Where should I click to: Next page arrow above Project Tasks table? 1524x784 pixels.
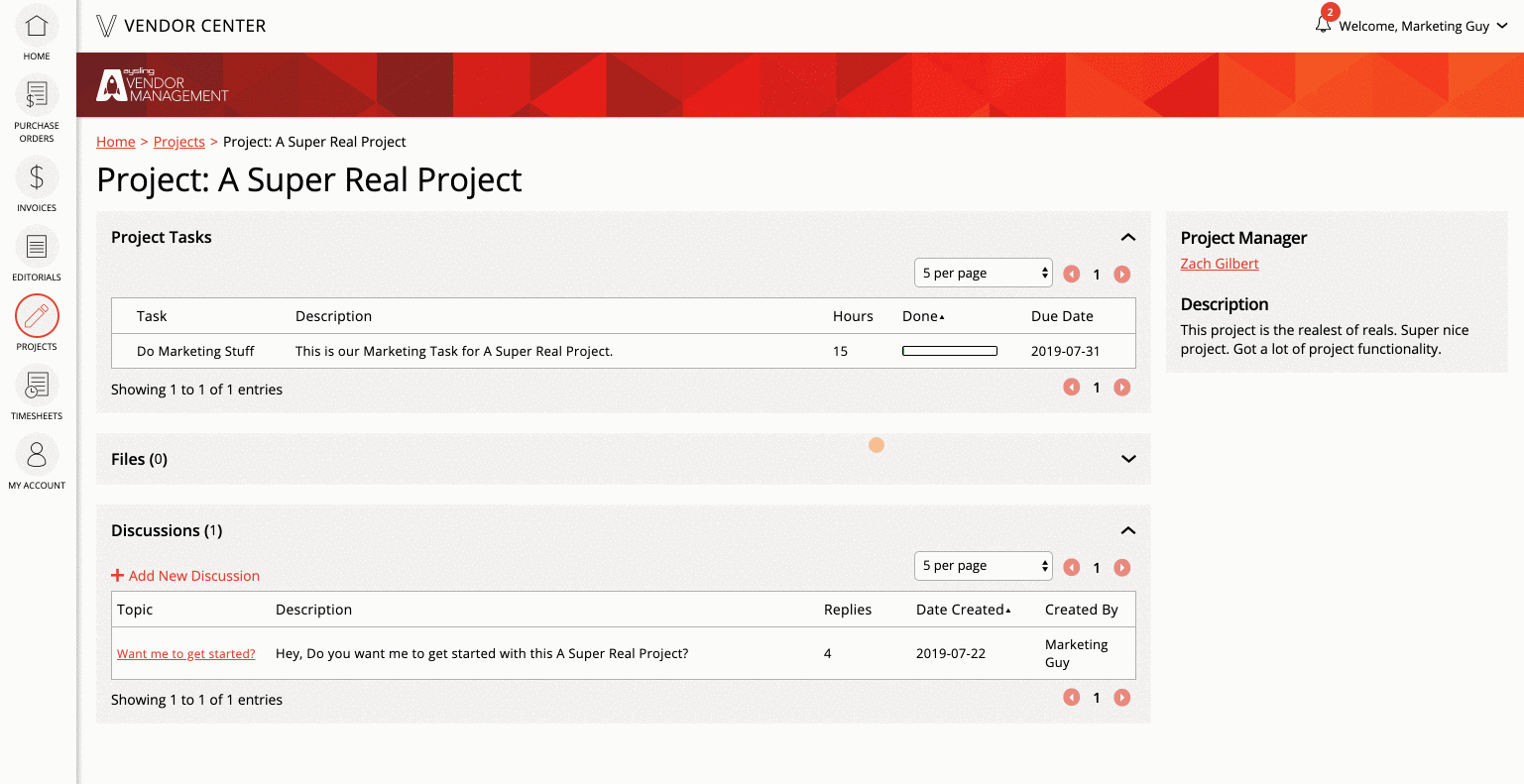coord(1122,275)
